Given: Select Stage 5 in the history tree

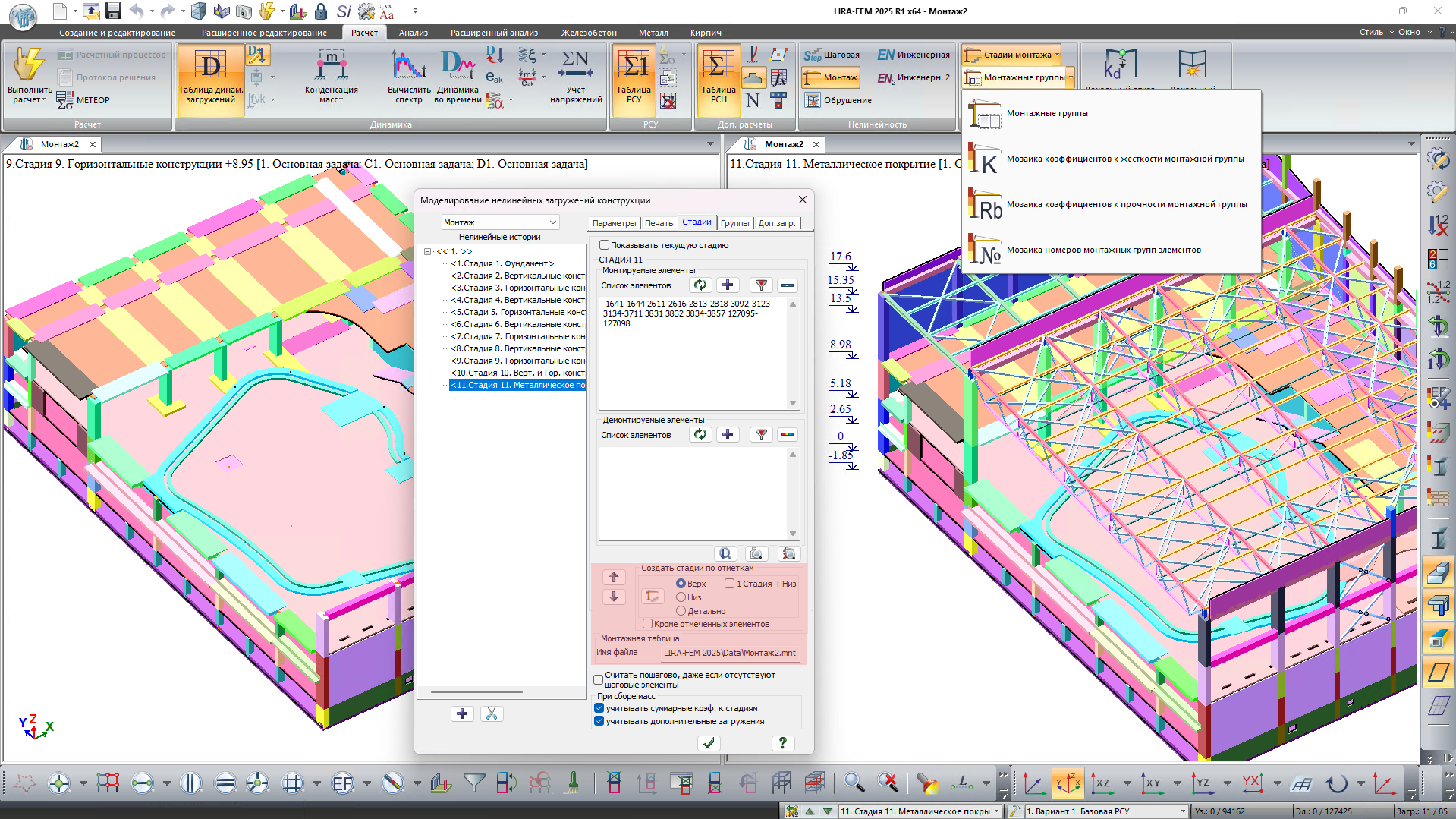Looking at the screenshot, I should pos(517,312).
